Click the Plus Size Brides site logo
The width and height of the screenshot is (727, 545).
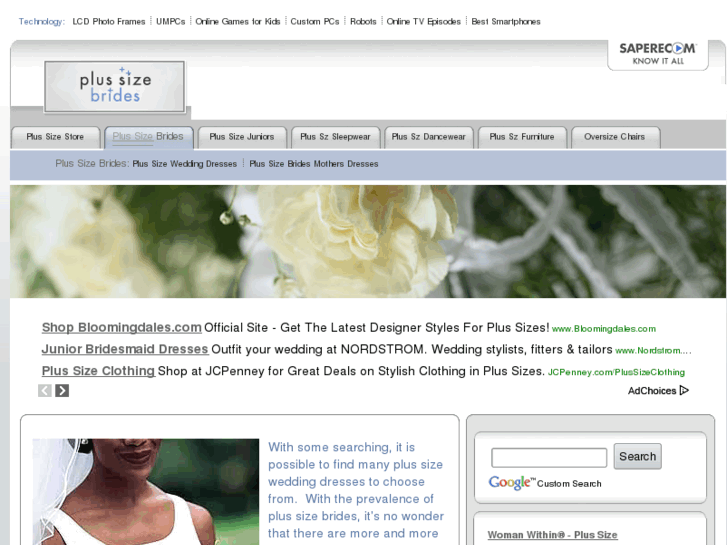click(x=115, y=87)
